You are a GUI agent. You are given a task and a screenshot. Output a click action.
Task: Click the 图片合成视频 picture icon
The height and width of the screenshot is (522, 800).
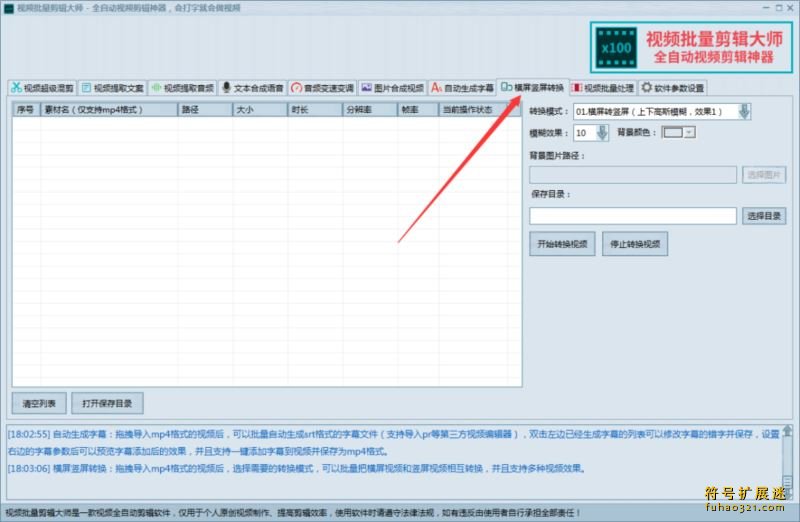pos(367,87)
